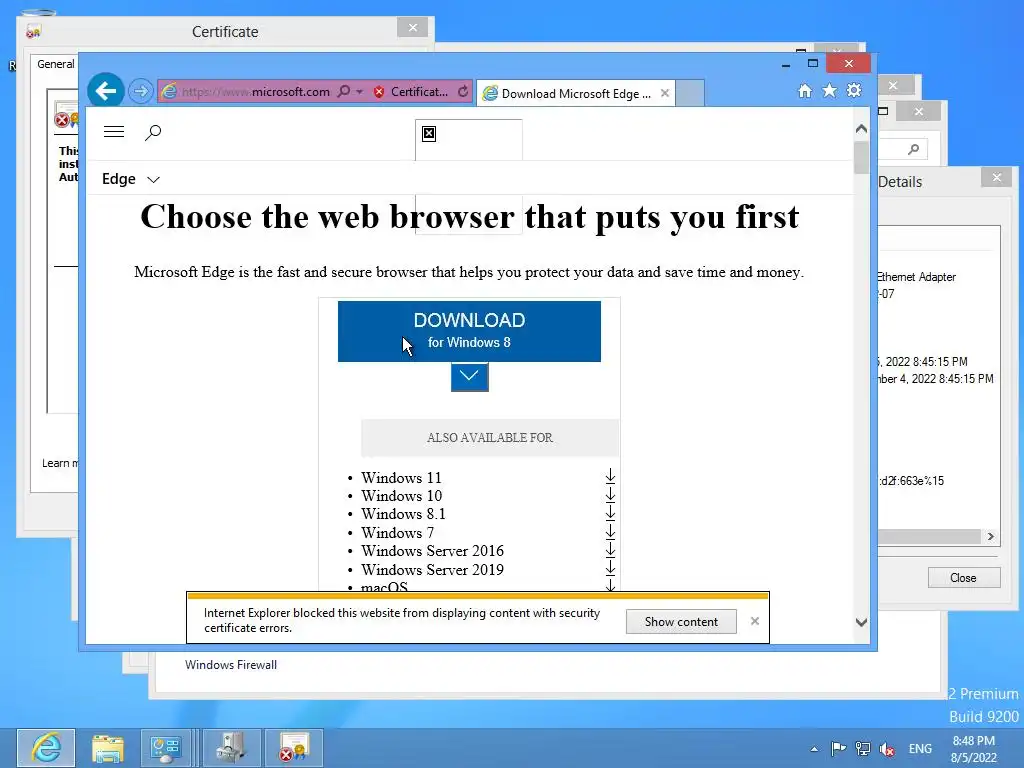Screen dimensions: 1024x768
Task: Click the Windows 10 list entry
Action: [401, 496]
